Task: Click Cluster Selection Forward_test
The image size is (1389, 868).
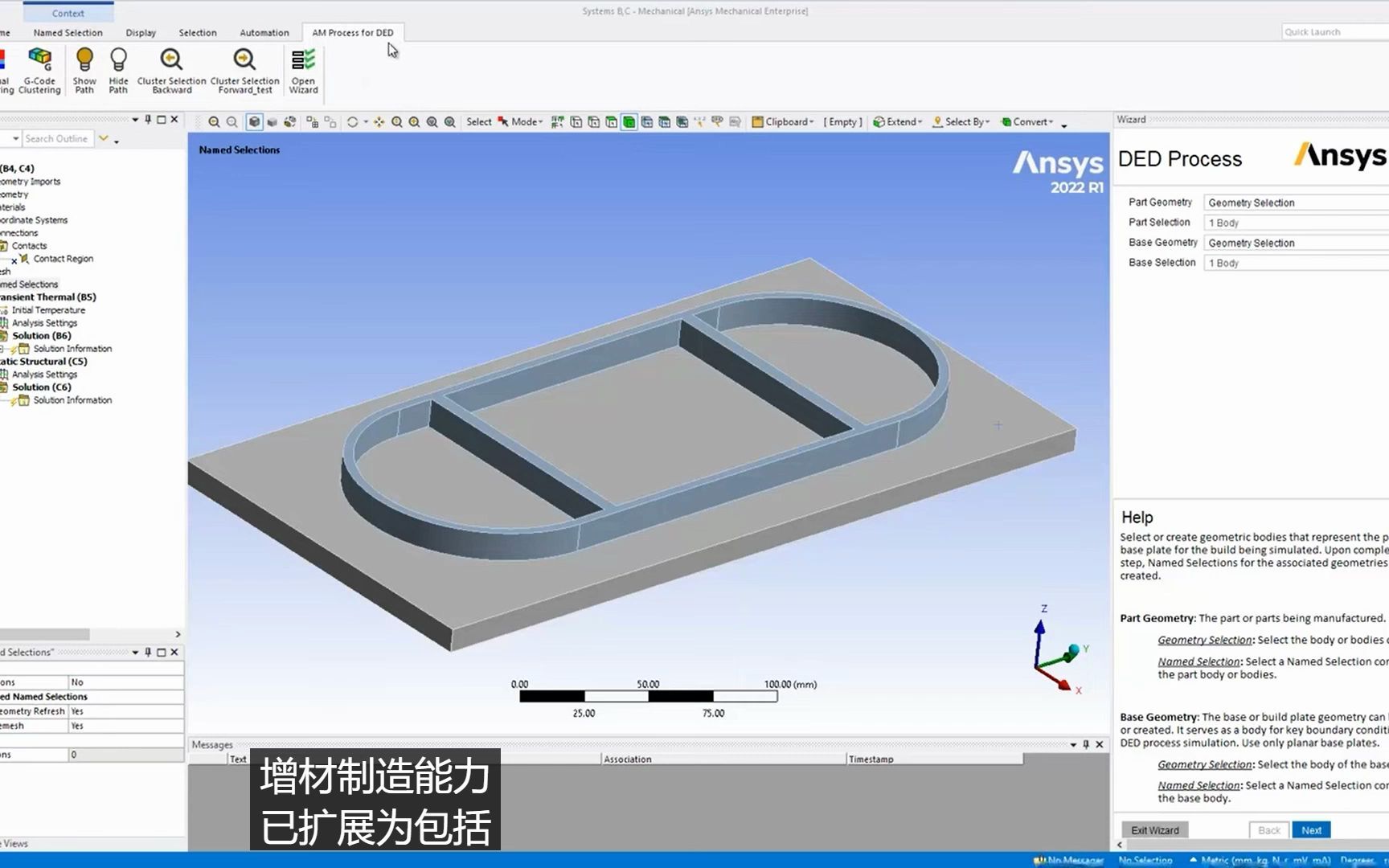Action: (244, 71)
